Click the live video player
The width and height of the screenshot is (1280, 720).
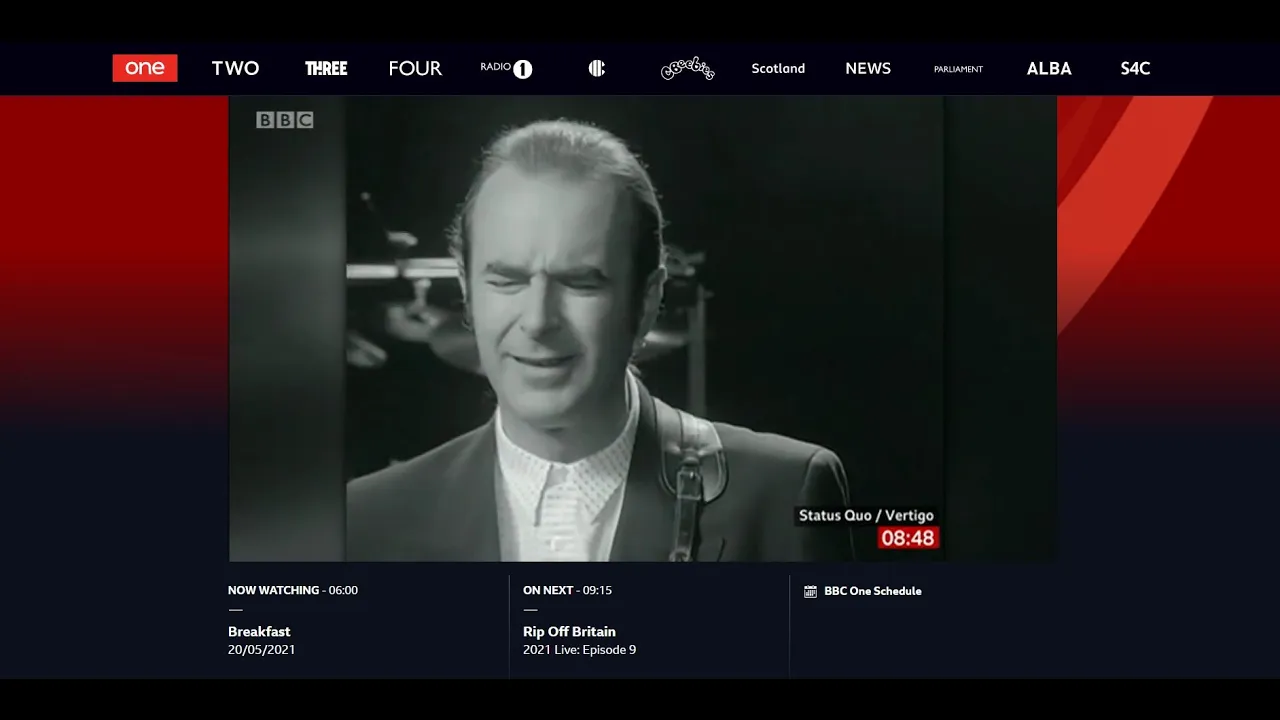642,328
